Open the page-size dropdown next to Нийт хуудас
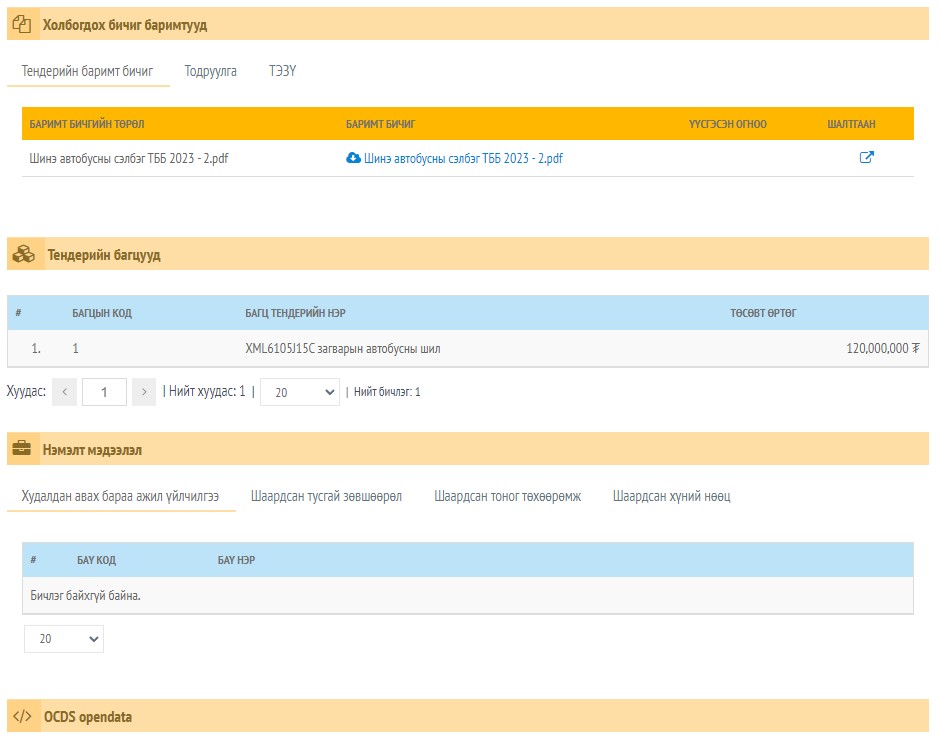 tap(300, 392)
